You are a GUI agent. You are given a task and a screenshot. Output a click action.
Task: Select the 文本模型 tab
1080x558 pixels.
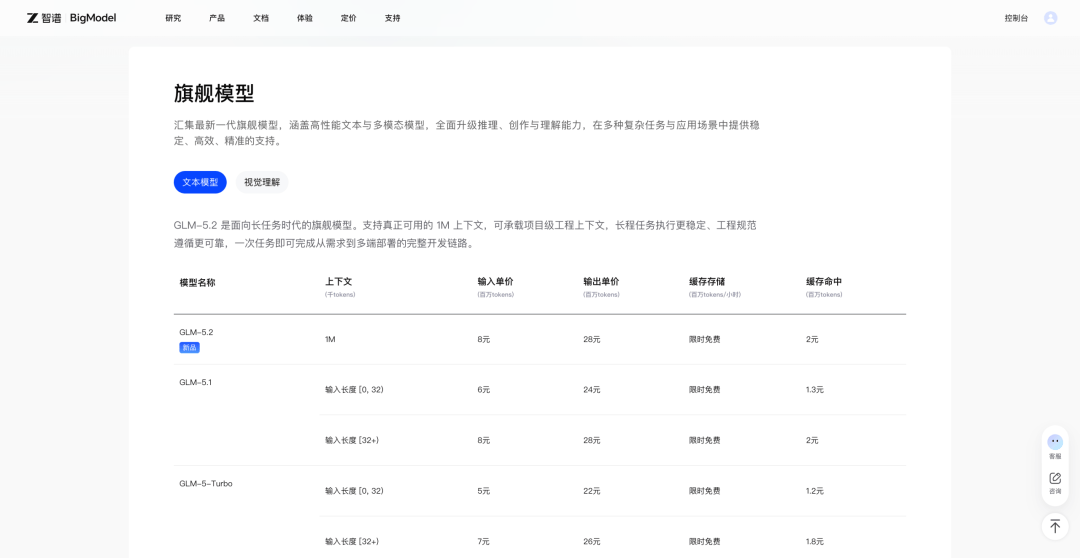click(x=200, y=183)
